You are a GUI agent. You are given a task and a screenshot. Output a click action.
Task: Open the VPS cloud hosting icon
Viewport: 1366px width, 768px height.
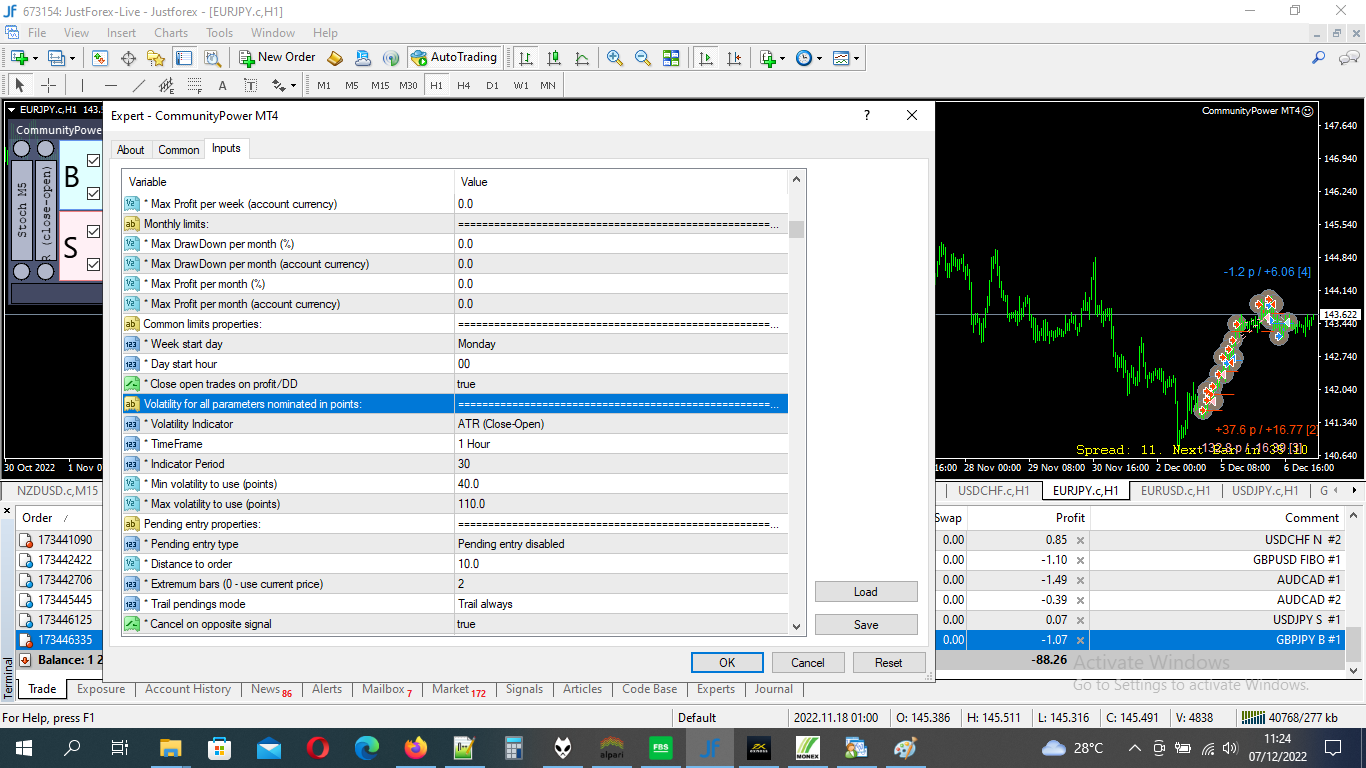pos(363,58)
